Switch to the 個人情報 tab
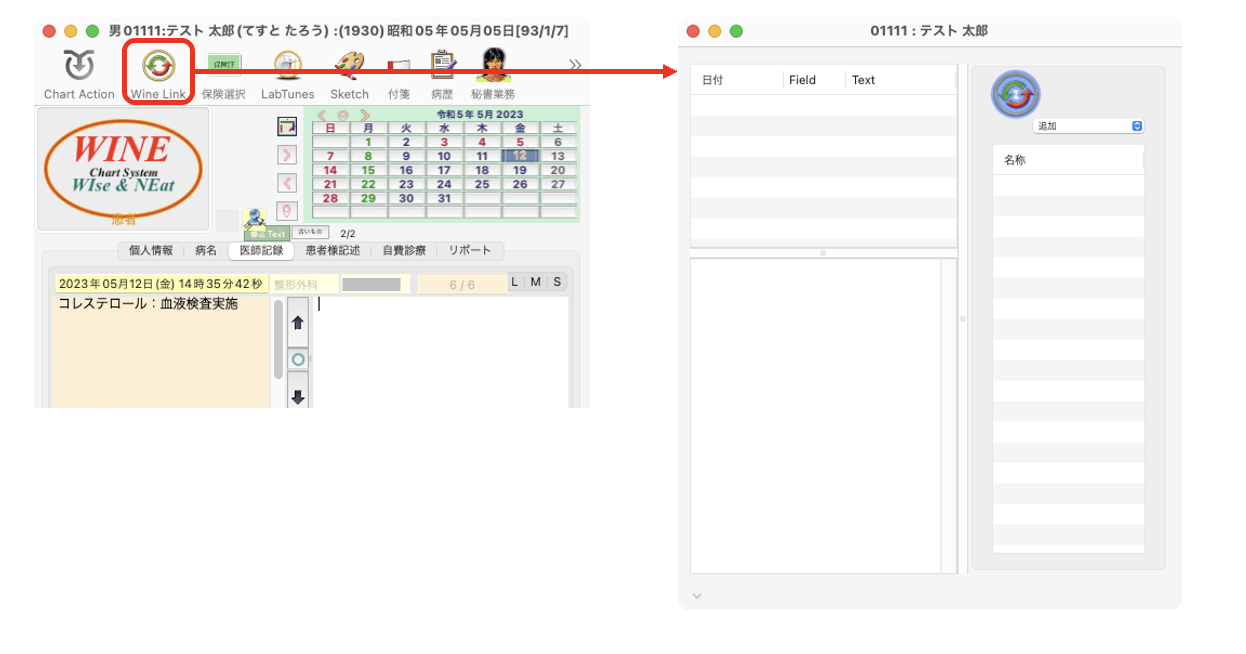Viewport: 1246px width, 654px height. (151, 251)
